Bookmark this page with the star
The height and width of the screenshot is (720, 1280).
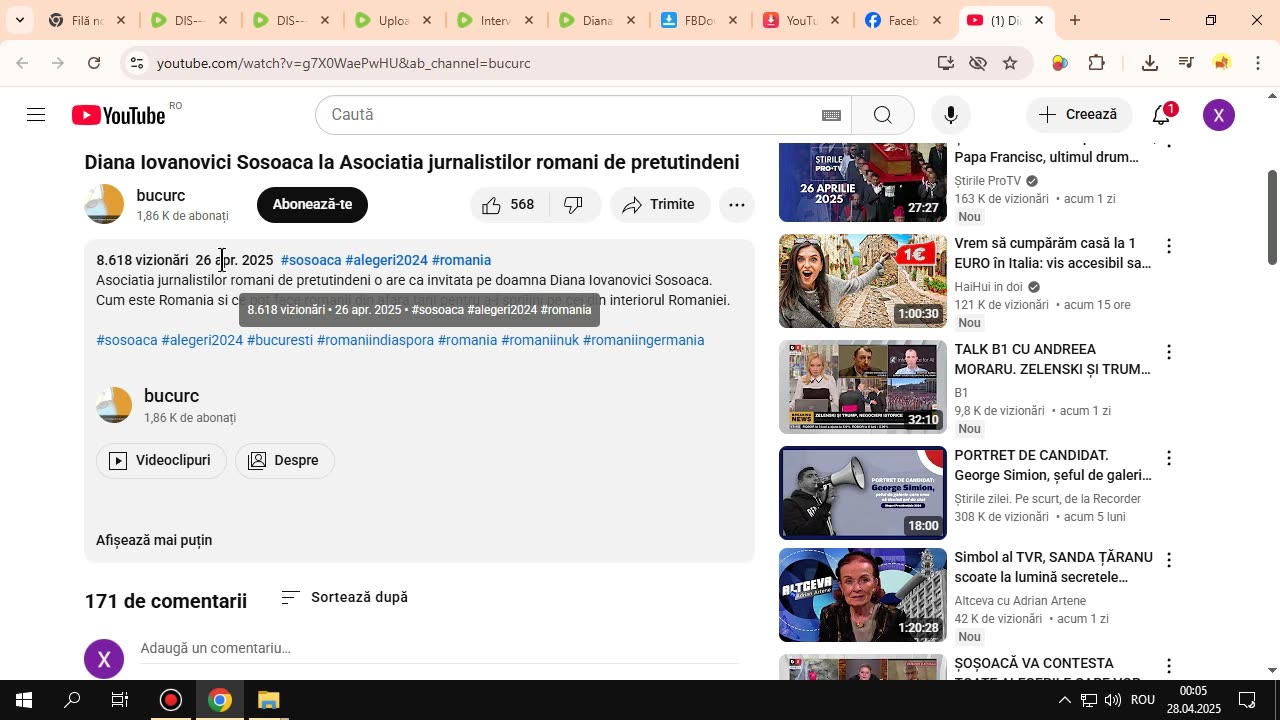coord(1010,63)
